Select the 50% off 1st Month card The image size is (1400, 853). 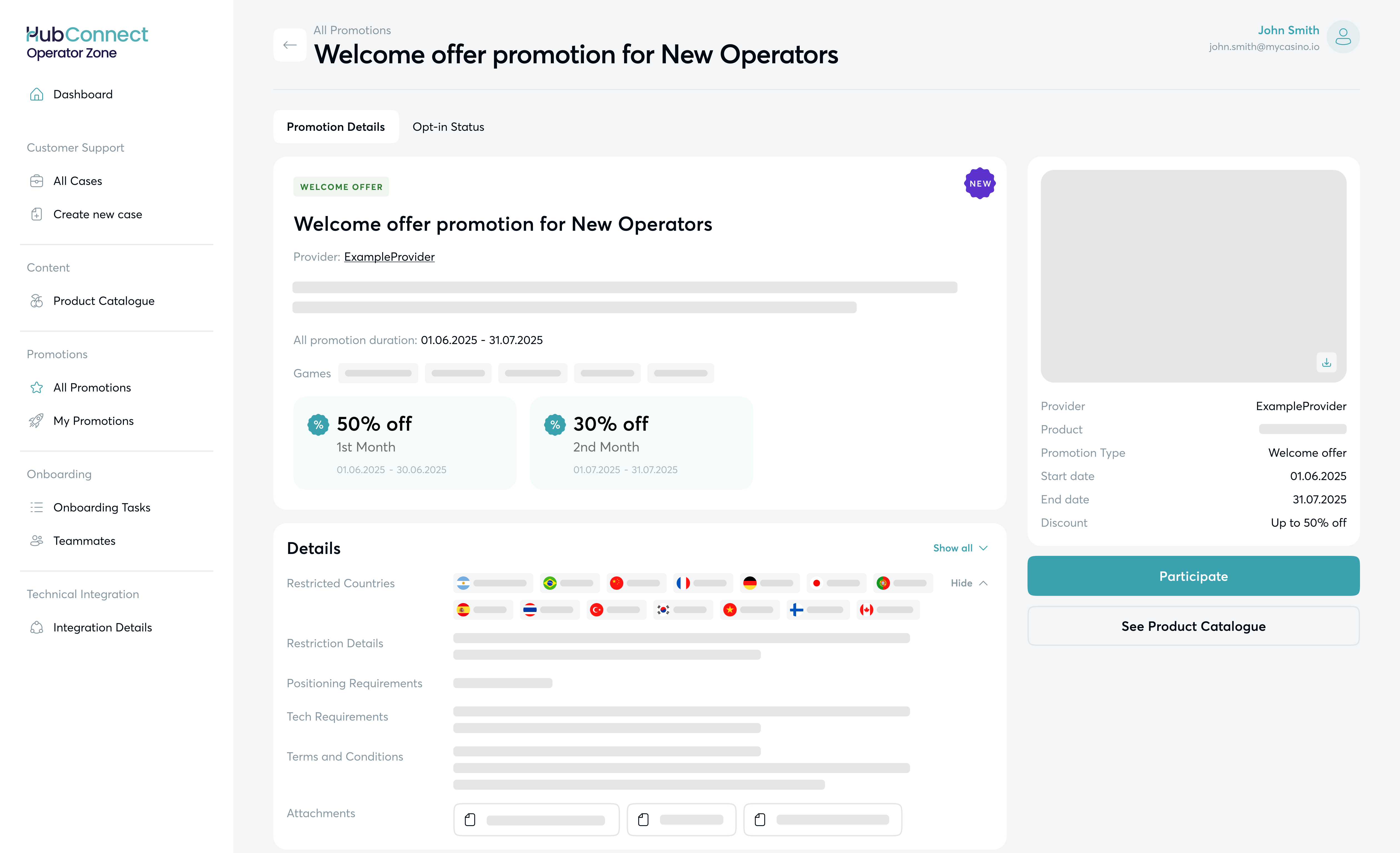tap(404, 443)
